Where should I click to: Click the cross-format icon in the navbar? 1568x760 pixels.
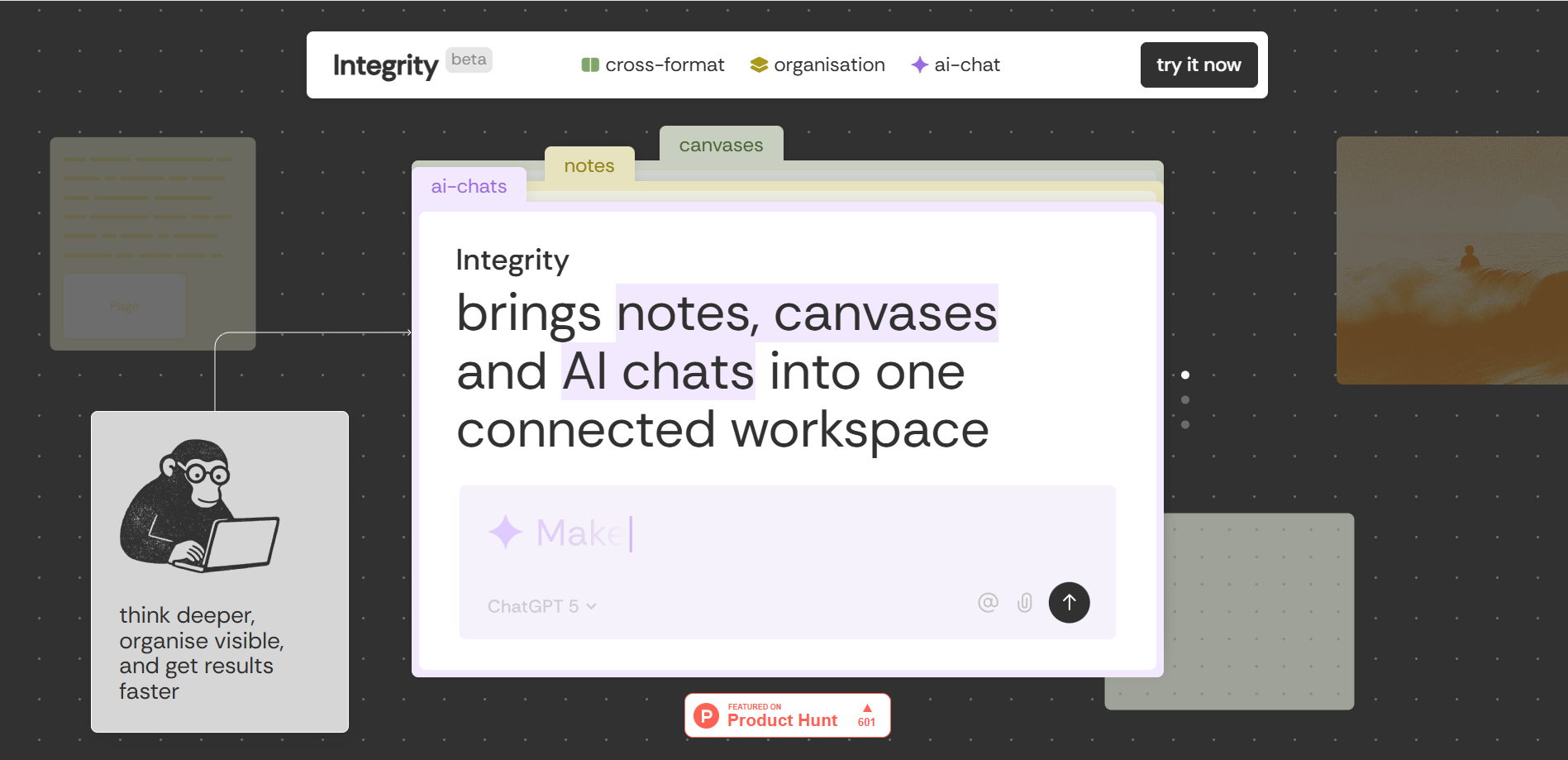click(590, 64)
